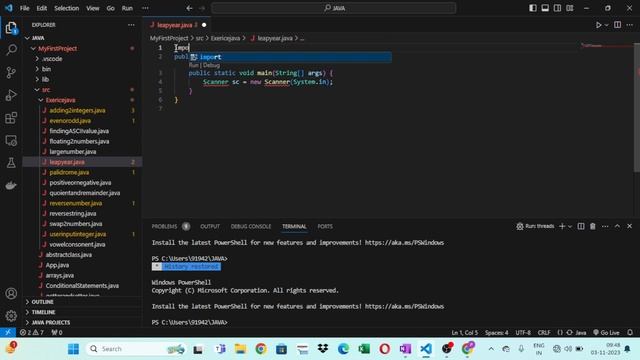Split the terminal
This screenshot has height=360, width=640.
click(580, 226)
